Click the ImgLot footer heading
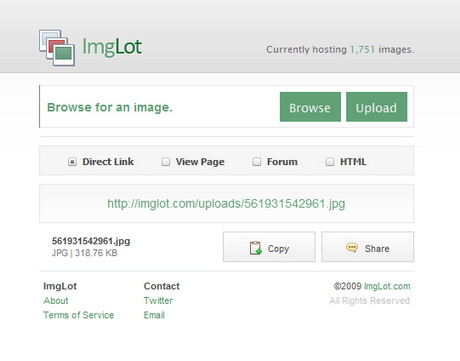This screenshot has width=460, height=361. (x=60, y=286)
